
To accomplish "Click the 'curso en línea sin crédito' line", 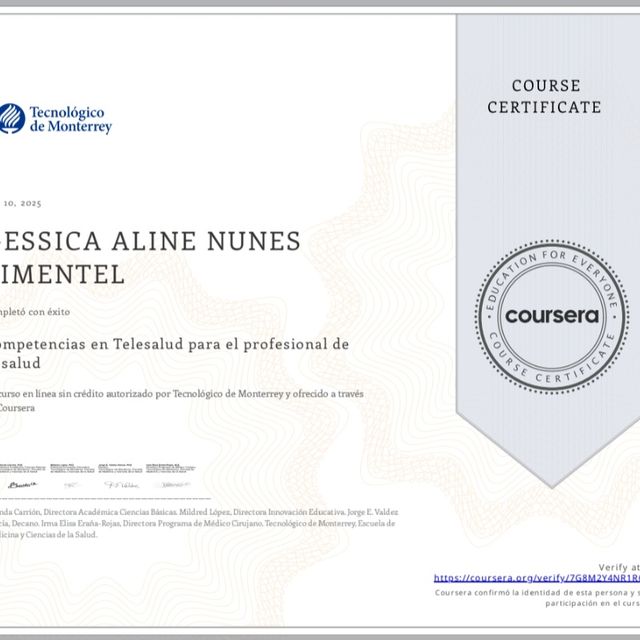I will click(x=182, y=394).
